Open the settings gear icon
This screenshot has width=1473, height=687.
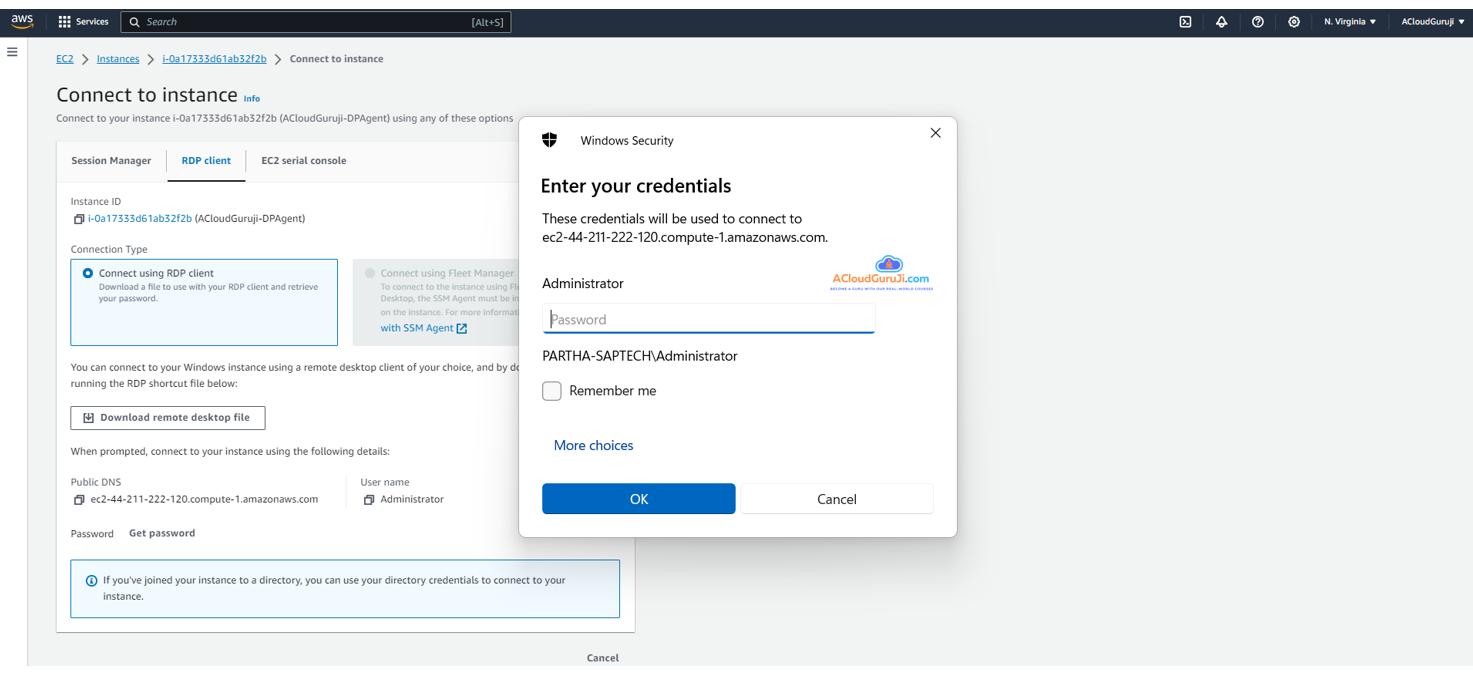point(1293,22)
